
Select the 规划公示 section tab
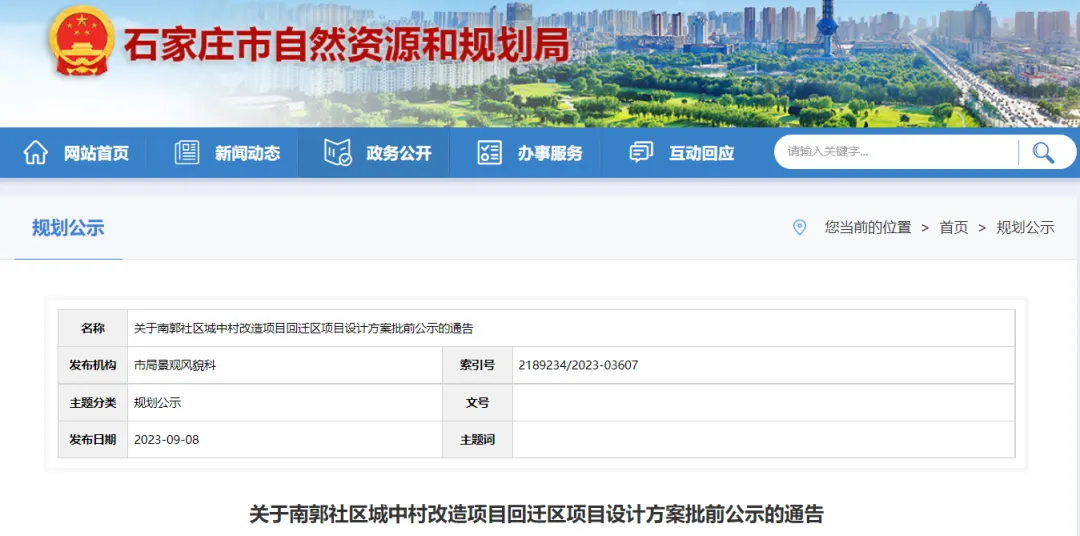coord(68,228)
